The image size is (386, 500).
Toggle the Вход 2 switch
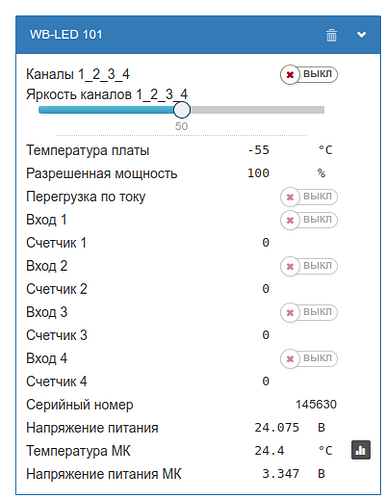click(x=309, y=266)
